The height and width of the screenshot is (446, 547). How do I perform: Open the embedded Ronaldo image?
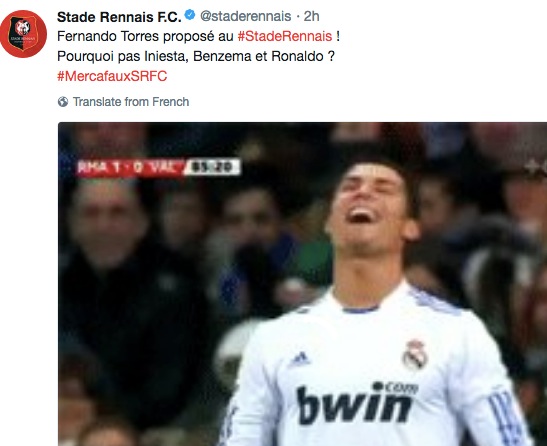(x=302, y=284)
